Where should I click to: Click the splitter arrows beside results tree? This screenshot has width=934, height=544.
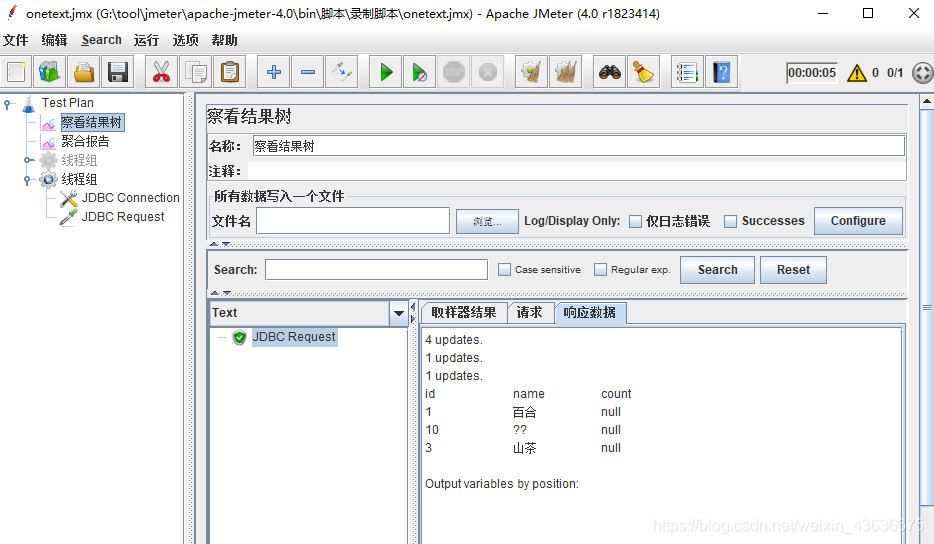click(x=413, y=313)
